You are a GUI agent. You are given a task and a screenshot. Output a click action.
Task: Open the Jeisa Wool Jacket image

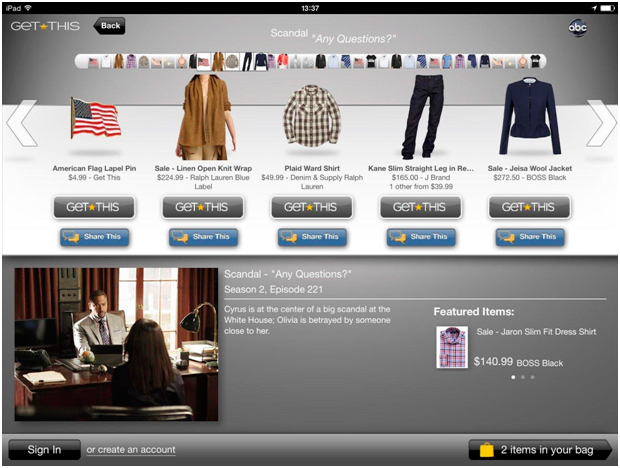[x=530, y=116]
